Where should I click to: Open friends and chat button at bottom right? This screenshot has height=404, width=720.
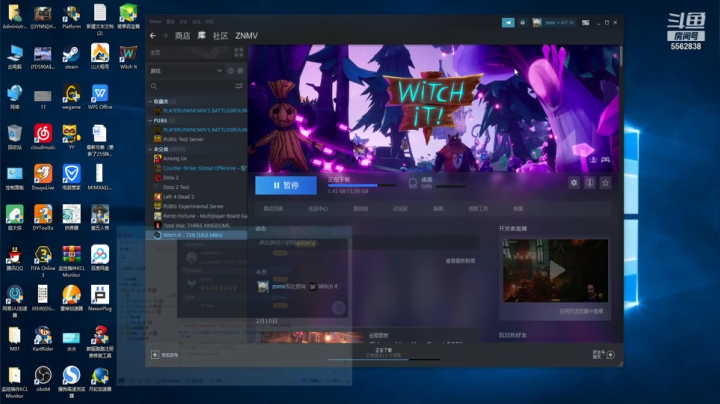click(x=603, y=354)
